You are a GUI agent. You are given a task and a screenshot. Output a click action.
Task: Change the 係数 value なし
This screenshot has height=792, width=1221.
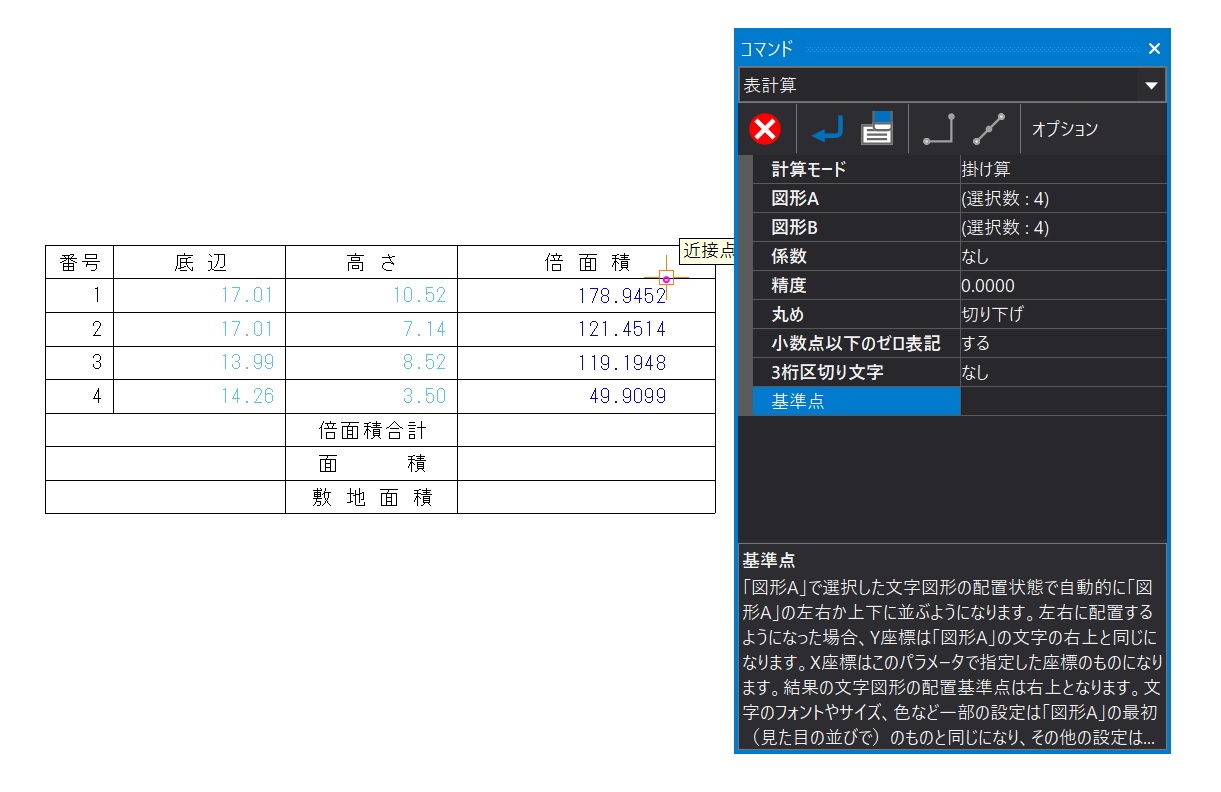click(x=1062, y=256)
